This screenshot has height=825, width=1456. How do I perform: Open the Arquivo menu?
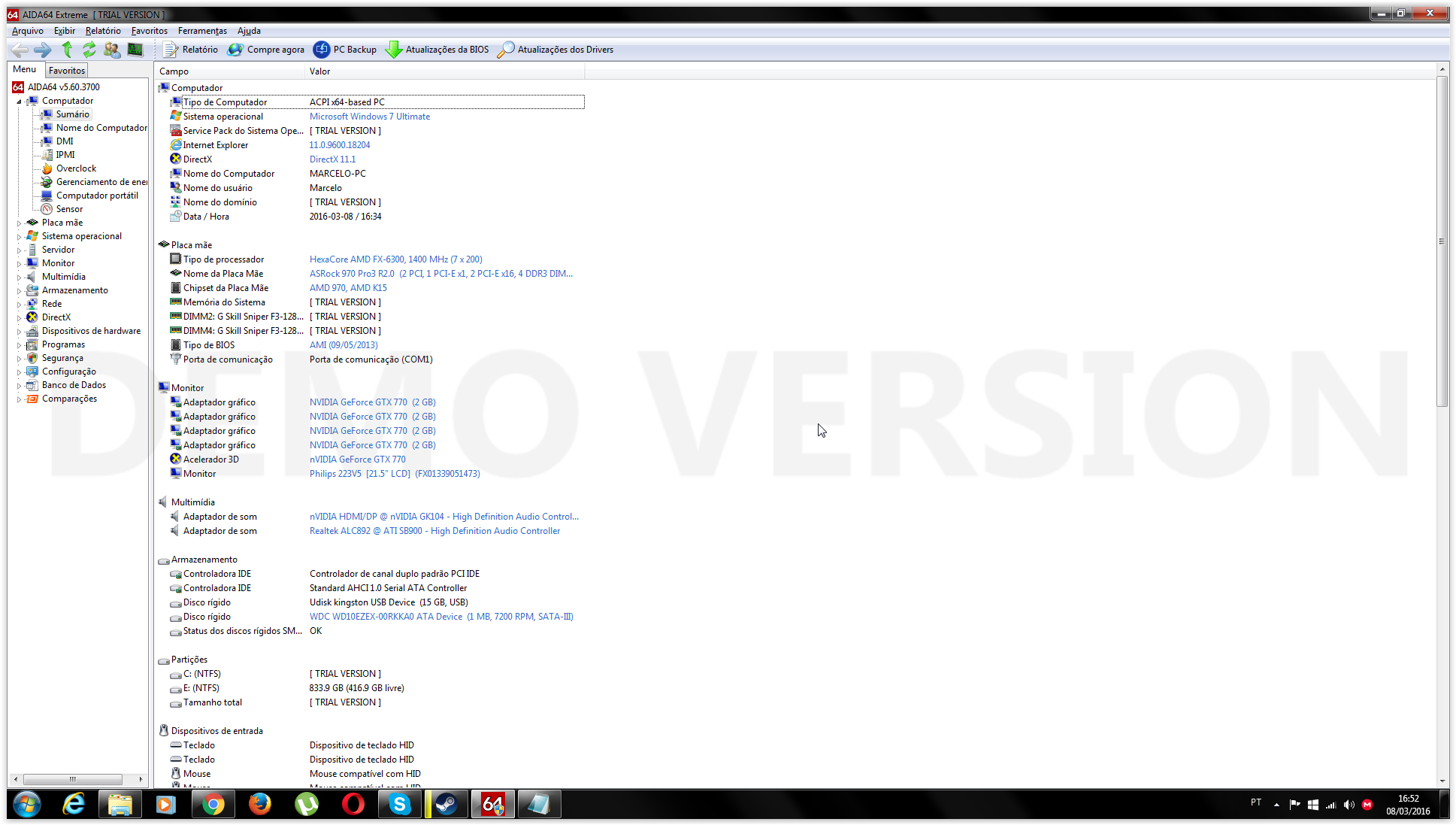click(x=28, y=31)
